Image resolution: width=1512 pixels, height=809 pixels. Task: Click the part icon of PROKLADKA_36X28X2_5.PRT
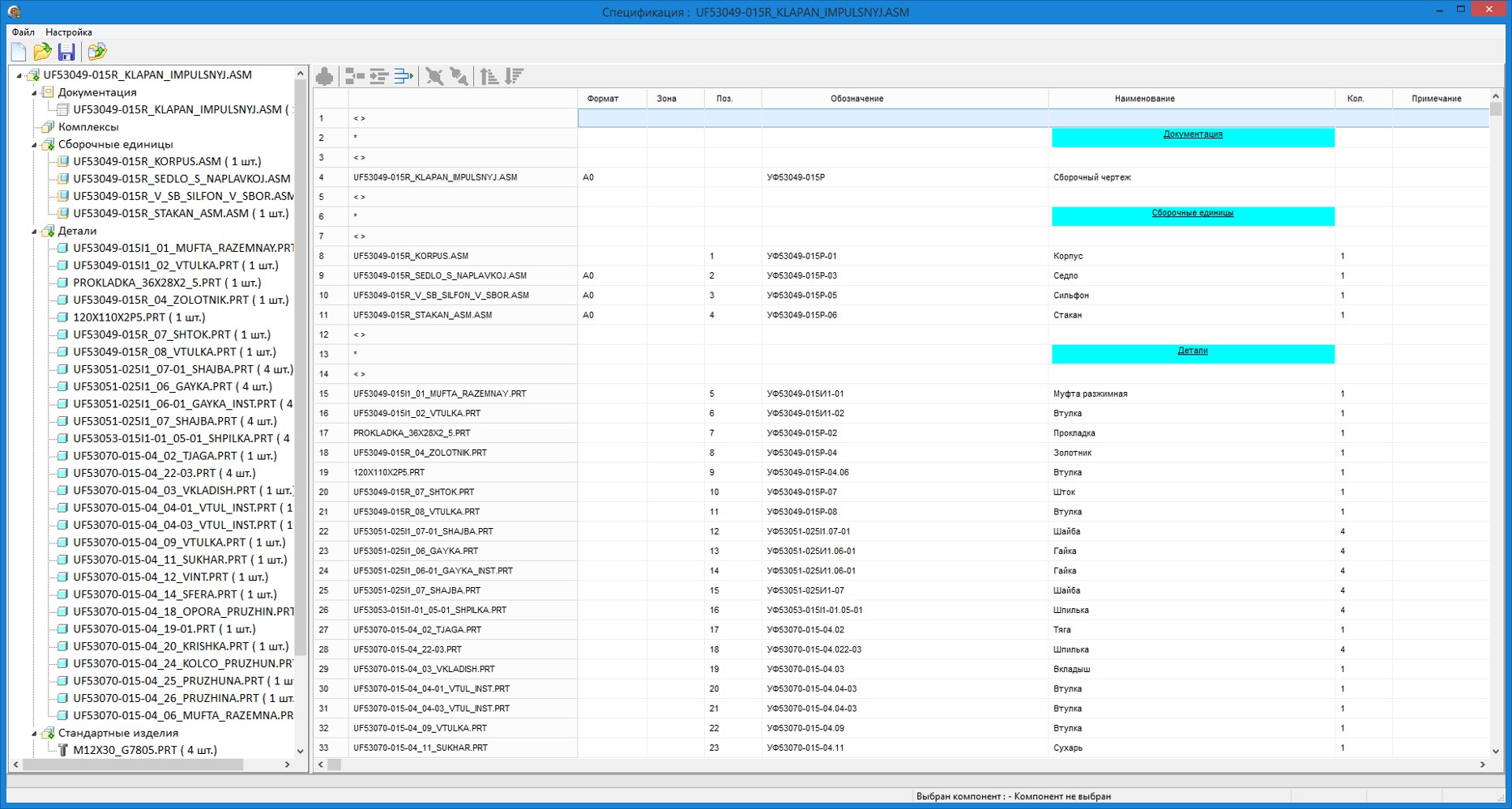point(63,283)
